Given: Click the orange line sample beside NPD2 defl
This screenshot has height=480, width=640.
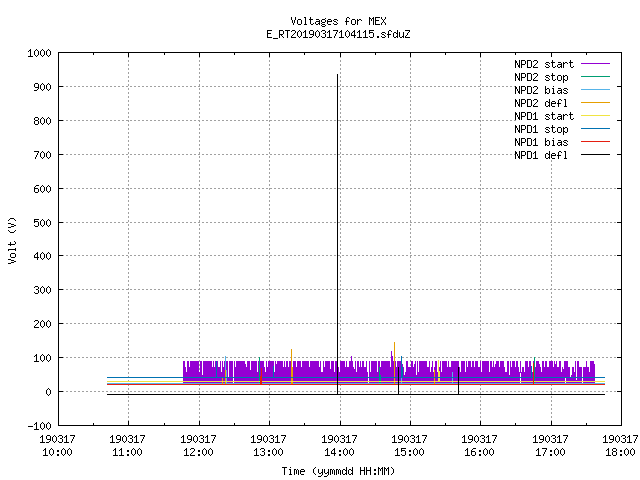Looking at the screenshot, I should pyautogui.click(x=595, y=103).
